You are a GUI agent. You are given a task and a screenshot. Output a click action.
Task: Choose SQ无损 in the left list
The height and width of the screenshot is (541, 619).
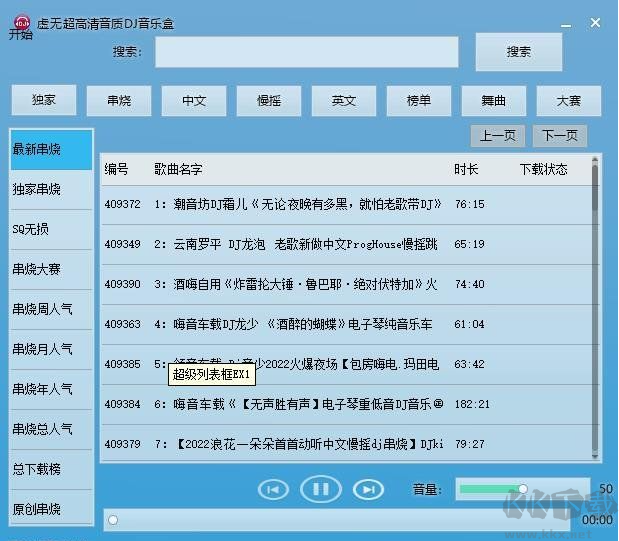[51, 229]
